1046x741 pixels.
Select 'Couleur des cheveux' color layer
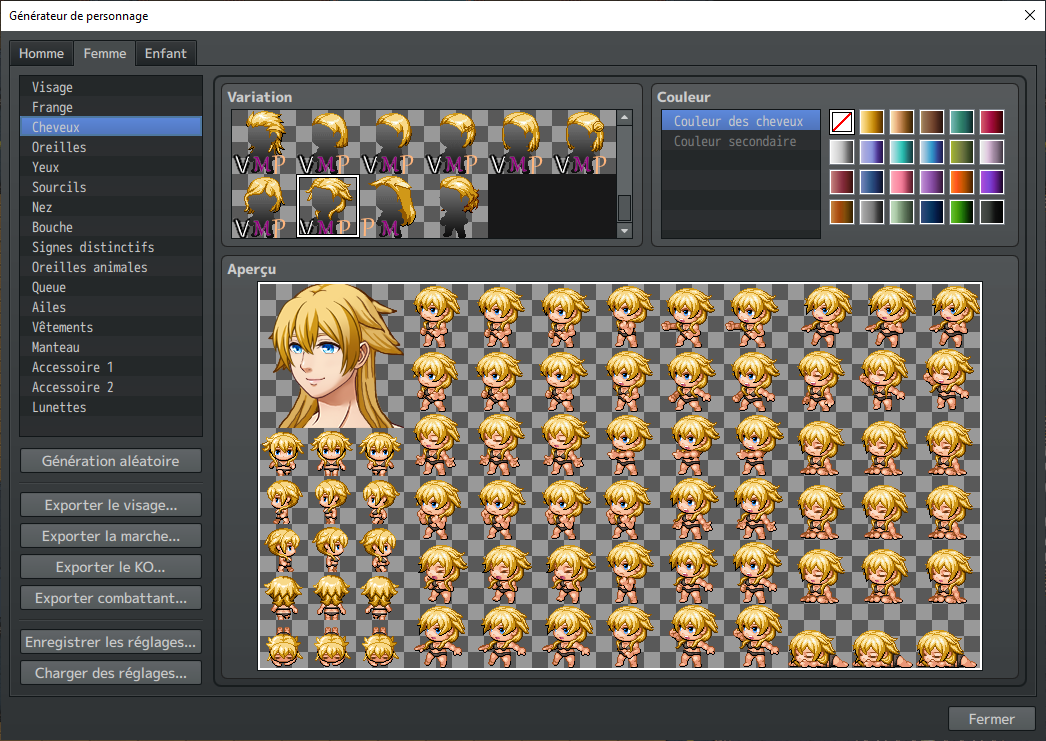pyautogui.click(x=740, y=121)
